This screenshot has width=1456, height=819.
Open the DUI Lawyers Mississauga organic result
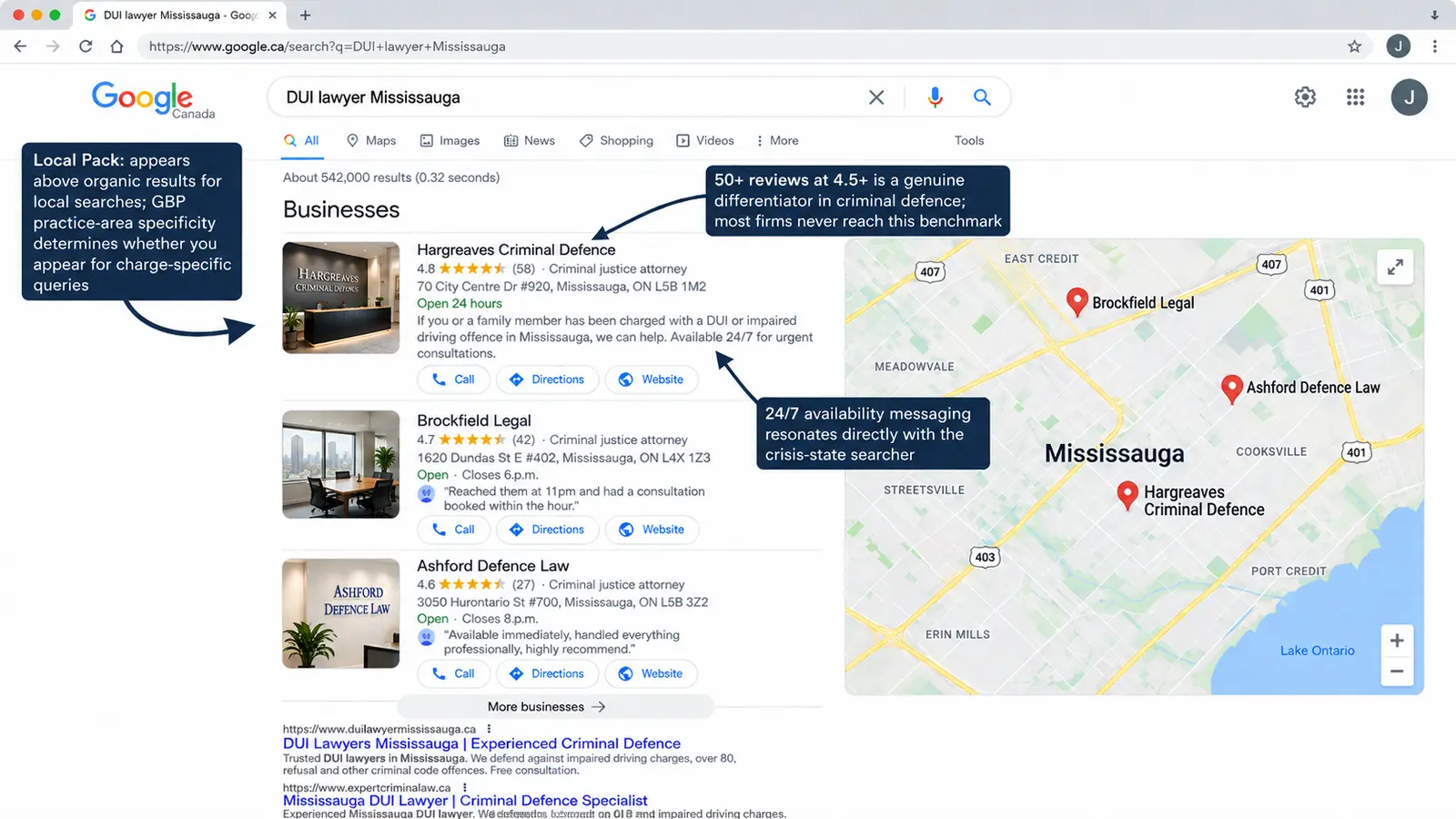click(481, 743)
